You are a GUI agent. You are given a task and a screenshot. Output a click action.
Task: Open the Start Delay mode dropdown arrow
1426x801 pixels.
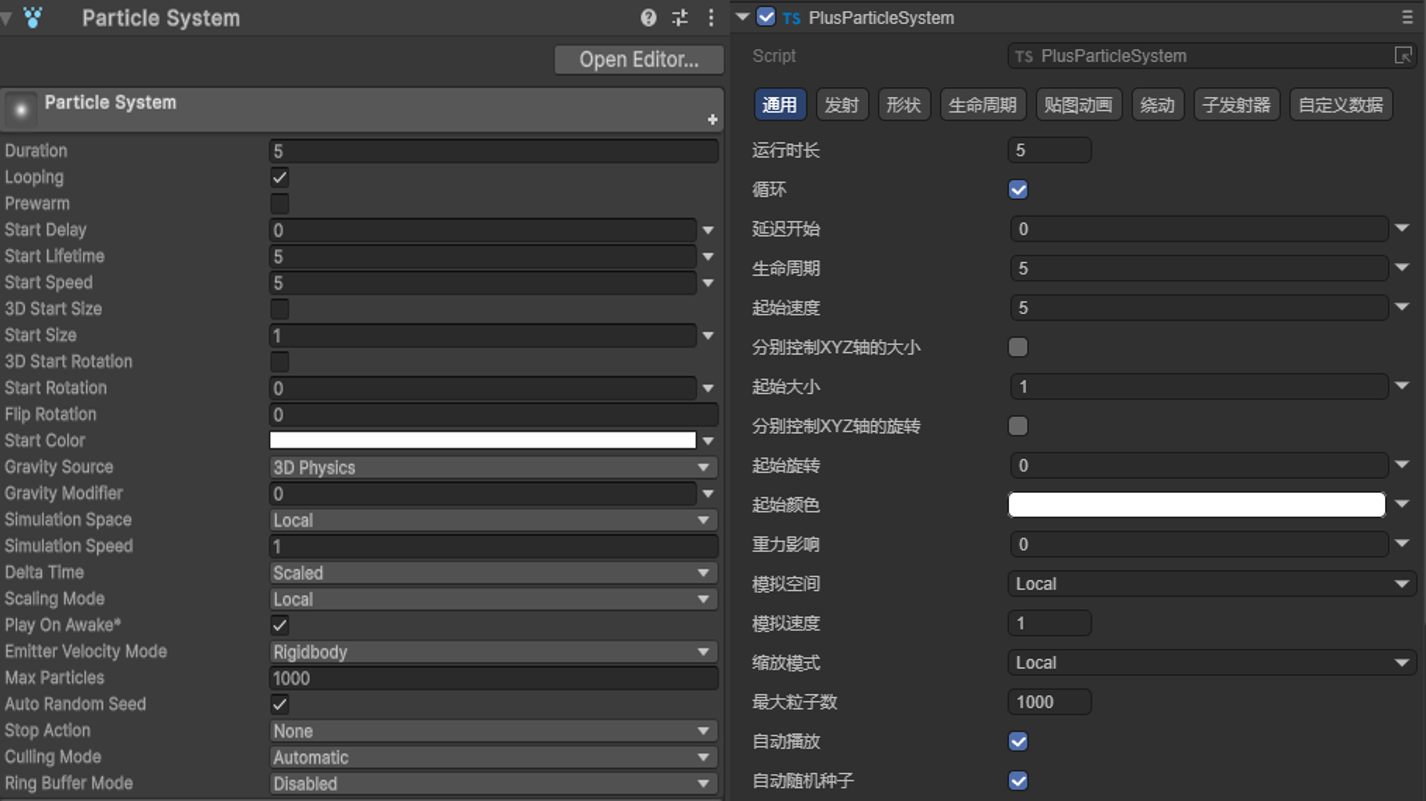point(708,230)
